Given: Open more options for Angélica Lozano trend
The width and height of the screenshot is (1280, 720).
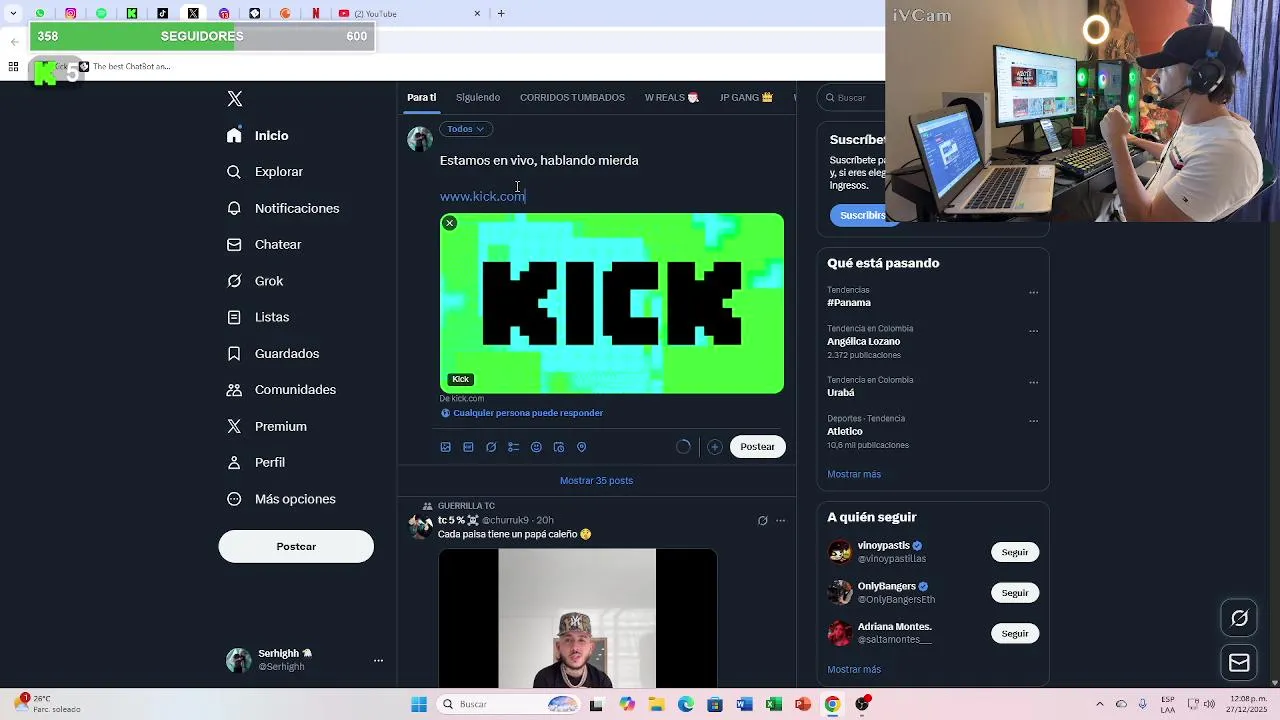Looking at the screenshot, I should [1033, 331].
